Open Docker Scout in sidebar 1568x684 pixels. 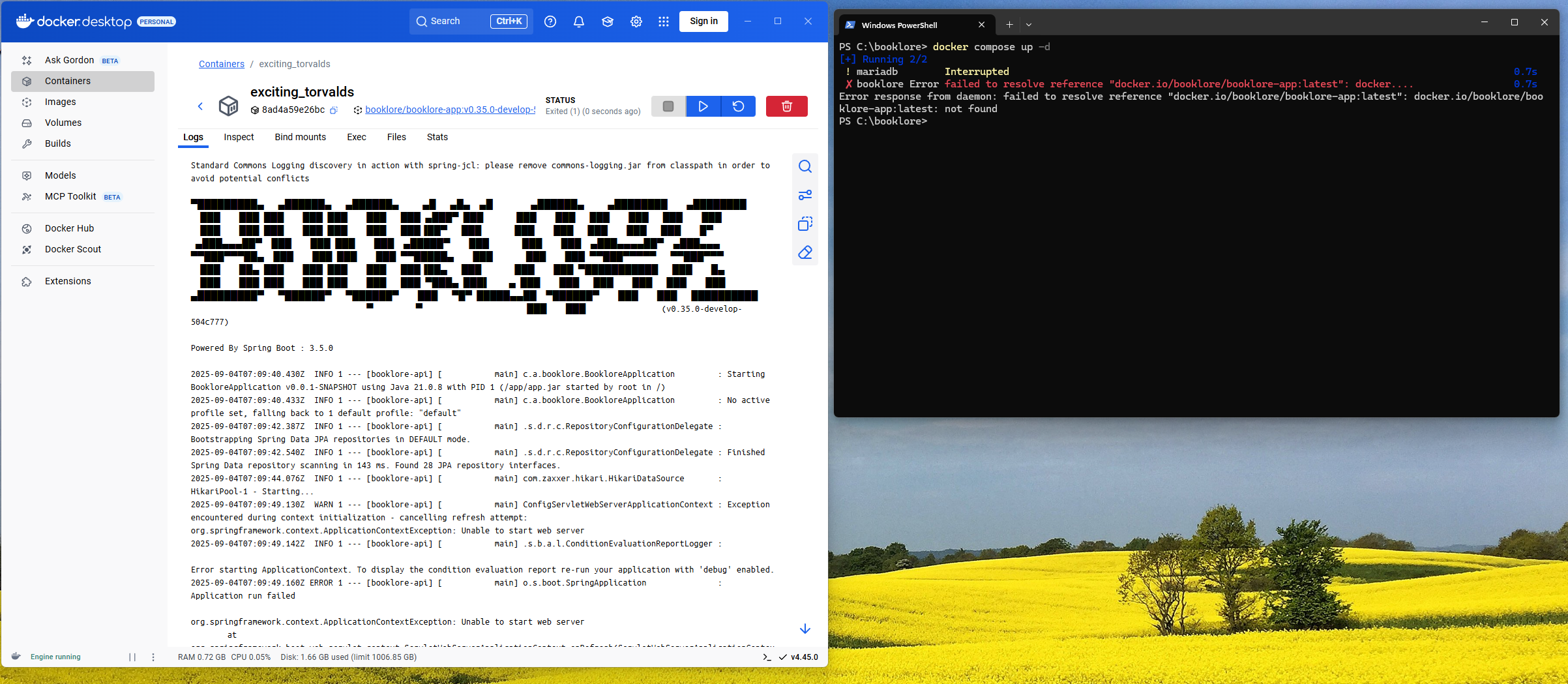tap(83, 249)
